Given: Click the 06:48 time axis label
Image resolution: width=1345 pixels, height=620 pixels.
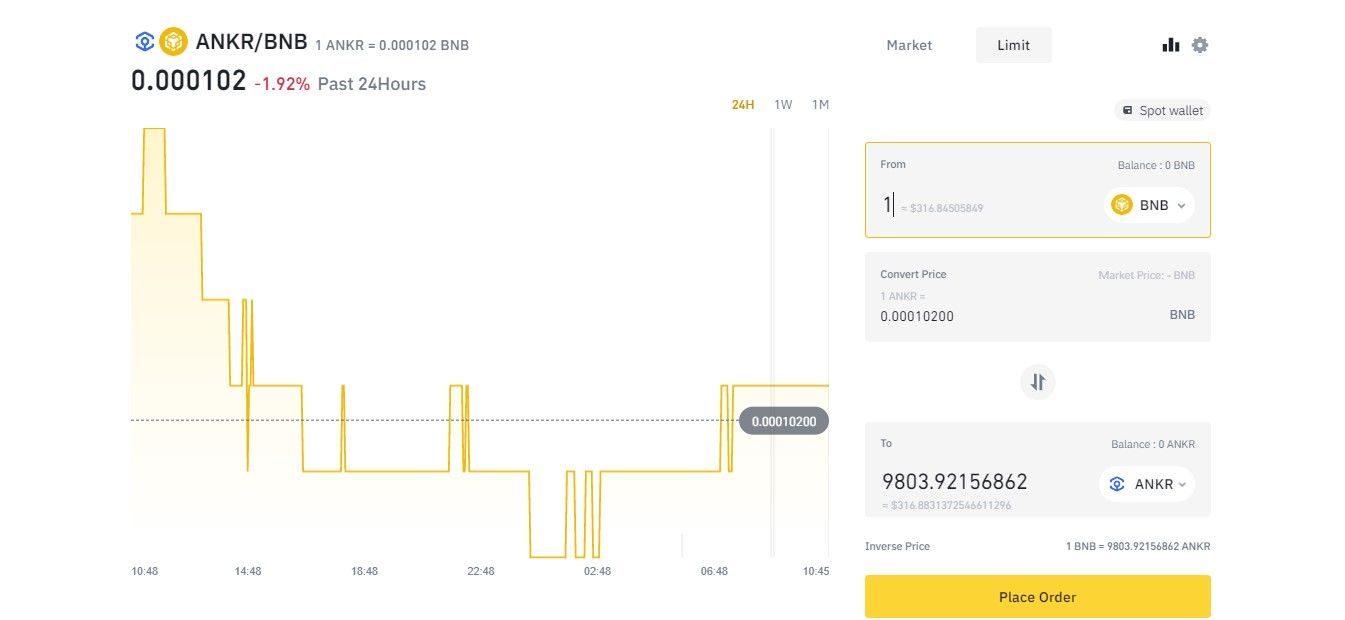Looking at the screenshot, I should [x=714, y=571].
